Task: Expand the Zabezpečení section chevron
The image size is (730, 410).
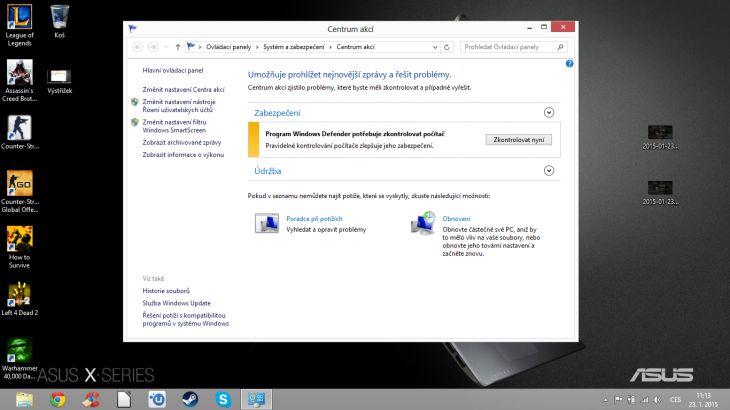Action: pos(549,113)
